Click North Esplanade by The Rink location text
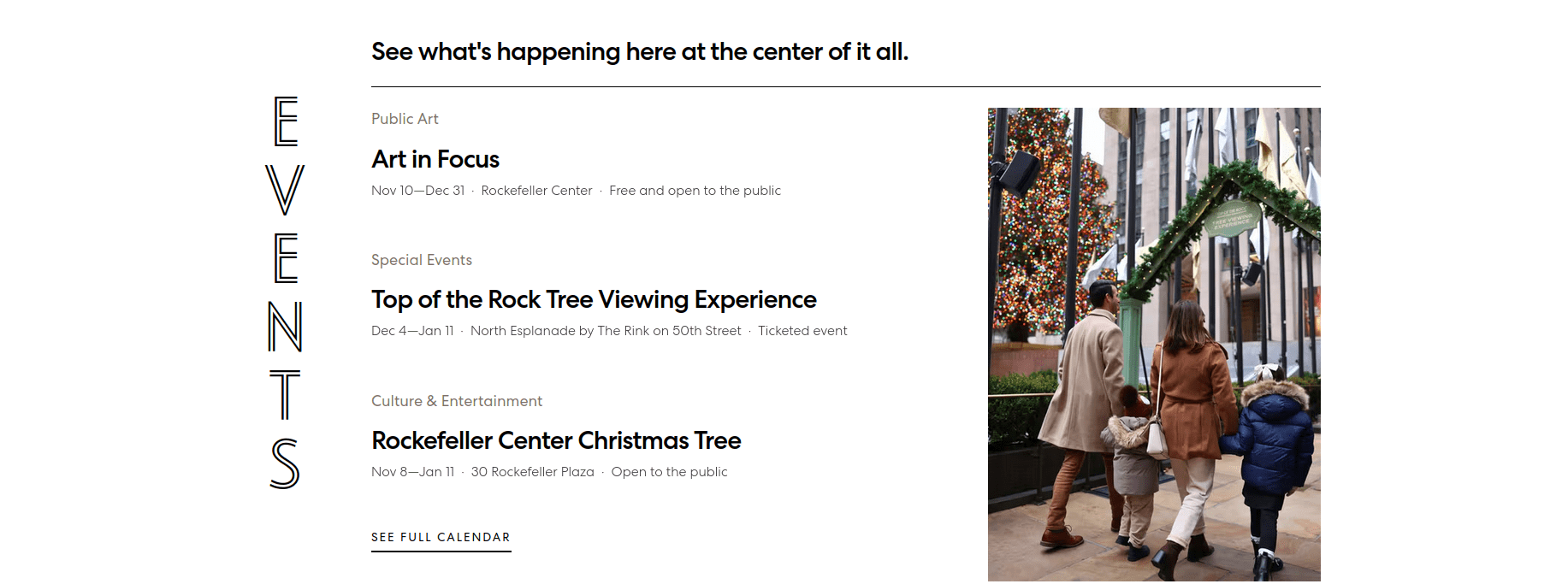 [606, 331]
